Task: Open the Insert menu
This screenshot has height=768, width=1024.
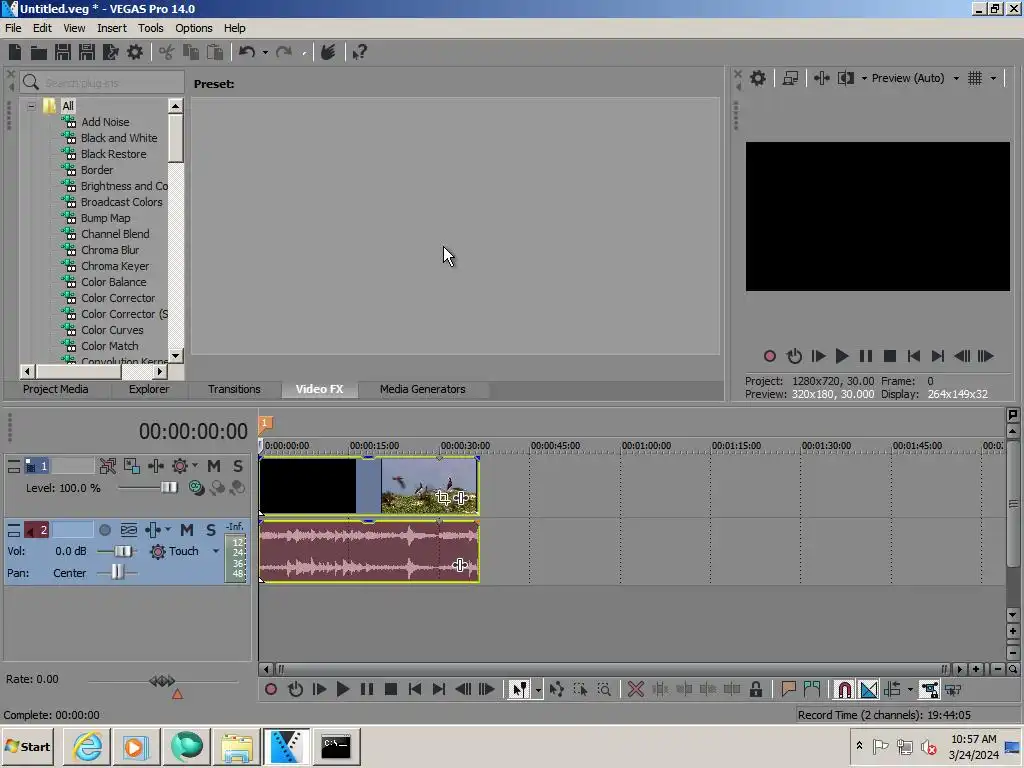Action: coord(112,28)
